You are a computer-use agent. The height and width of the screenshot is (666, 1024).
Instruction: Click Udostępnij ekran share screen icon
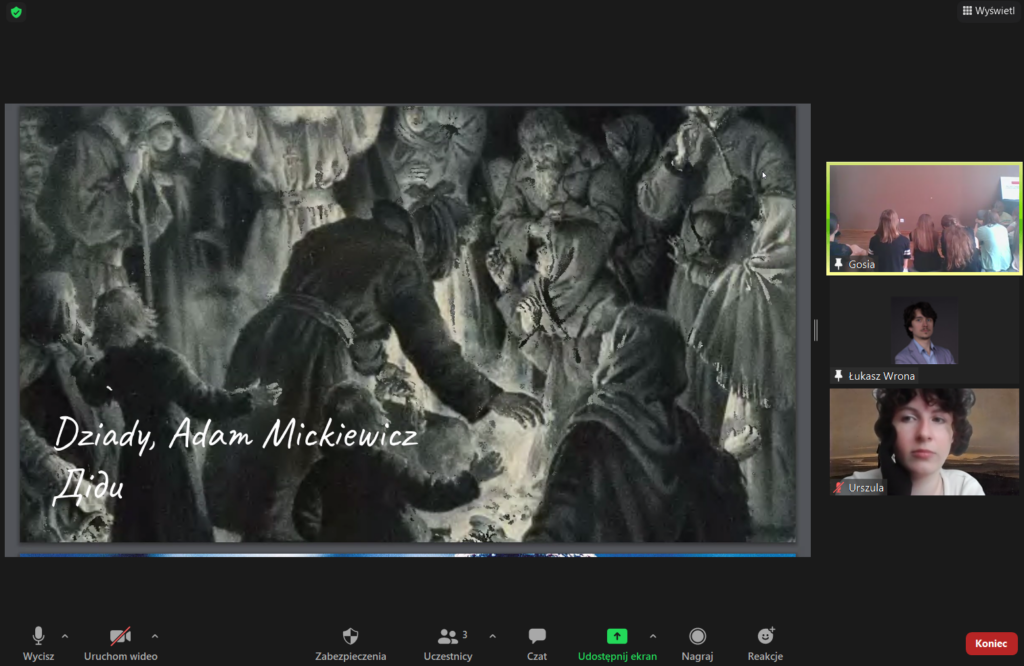point(617,637)
